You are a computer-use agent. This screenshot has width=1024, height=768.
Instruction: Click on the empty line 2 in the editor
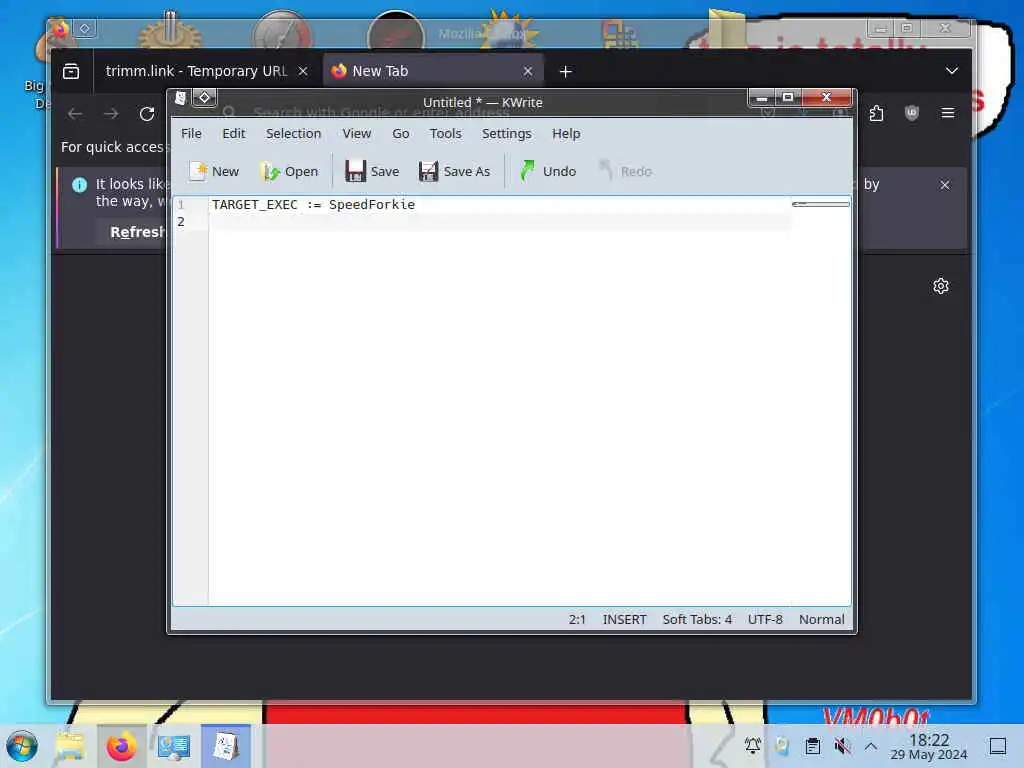click(x=500, y=222)
